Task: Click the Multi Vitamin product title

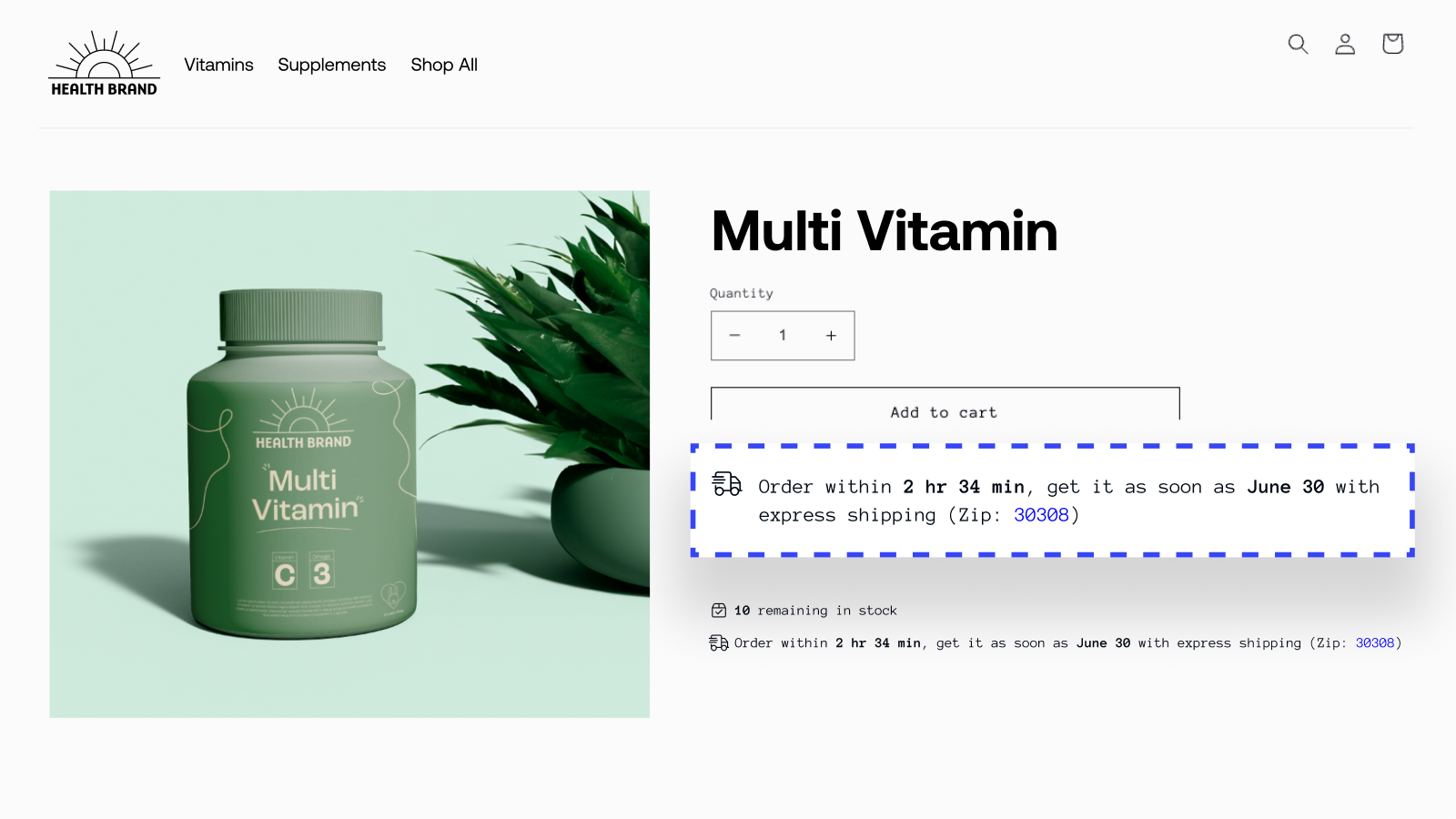Action: [x=885, y=231]
